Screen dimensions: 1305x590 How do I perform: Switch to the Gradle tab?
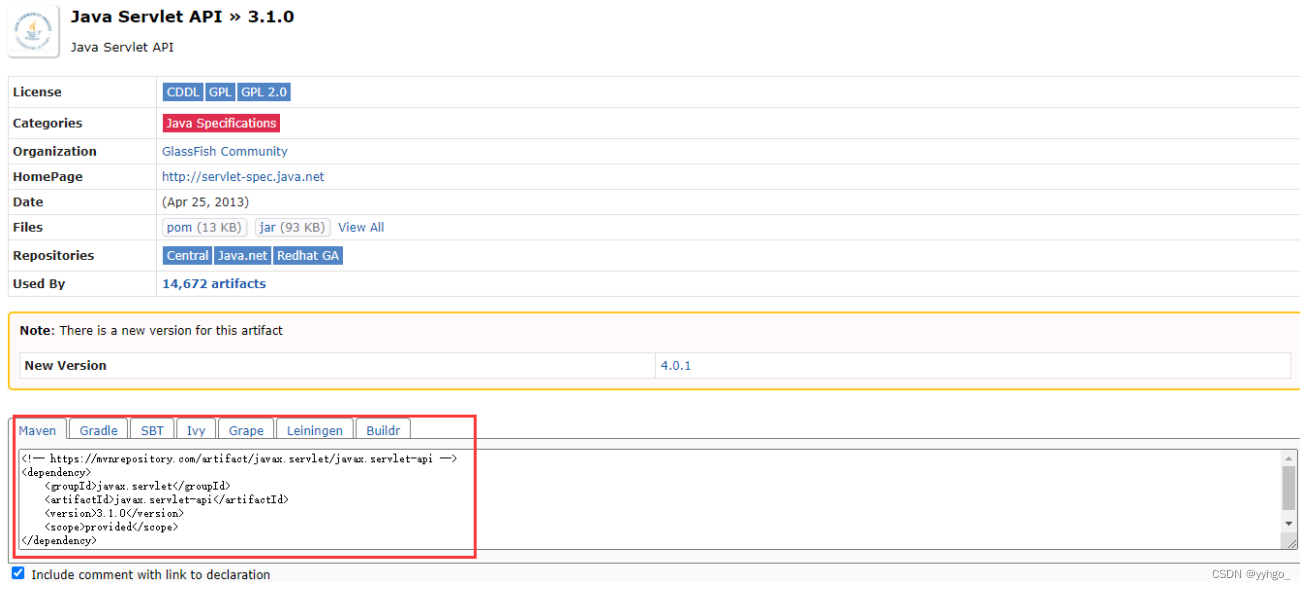(x=99, y=430)
